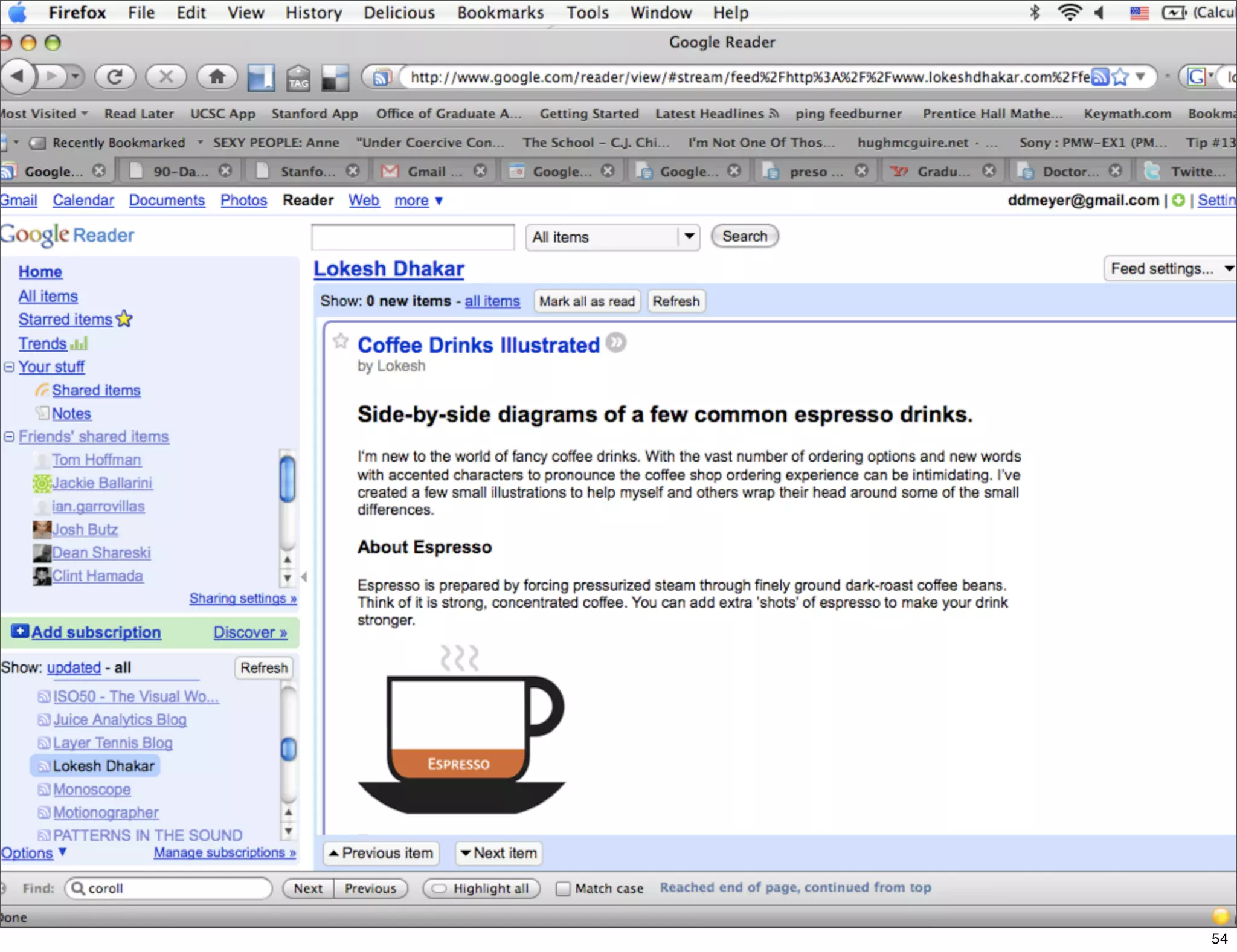Viewport: 1237px width, 952px height.
Task: Collapse the Friends' shared items section
Action: coord(9,437)
